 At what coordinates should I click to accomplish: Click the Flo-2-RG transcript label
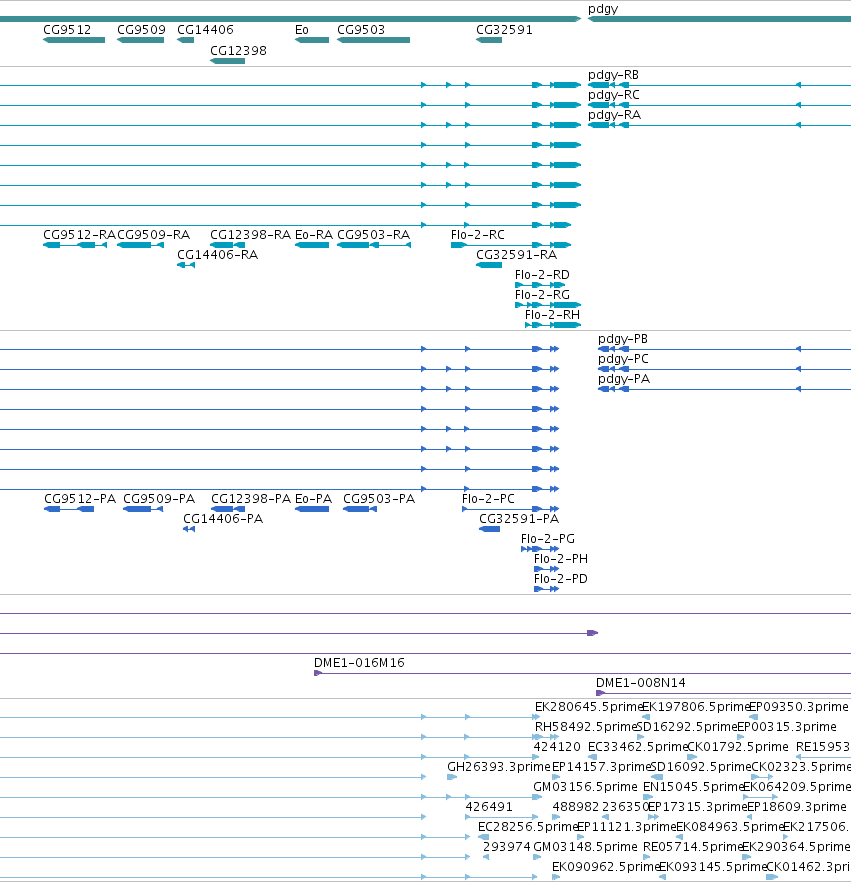tap(542, 295)
